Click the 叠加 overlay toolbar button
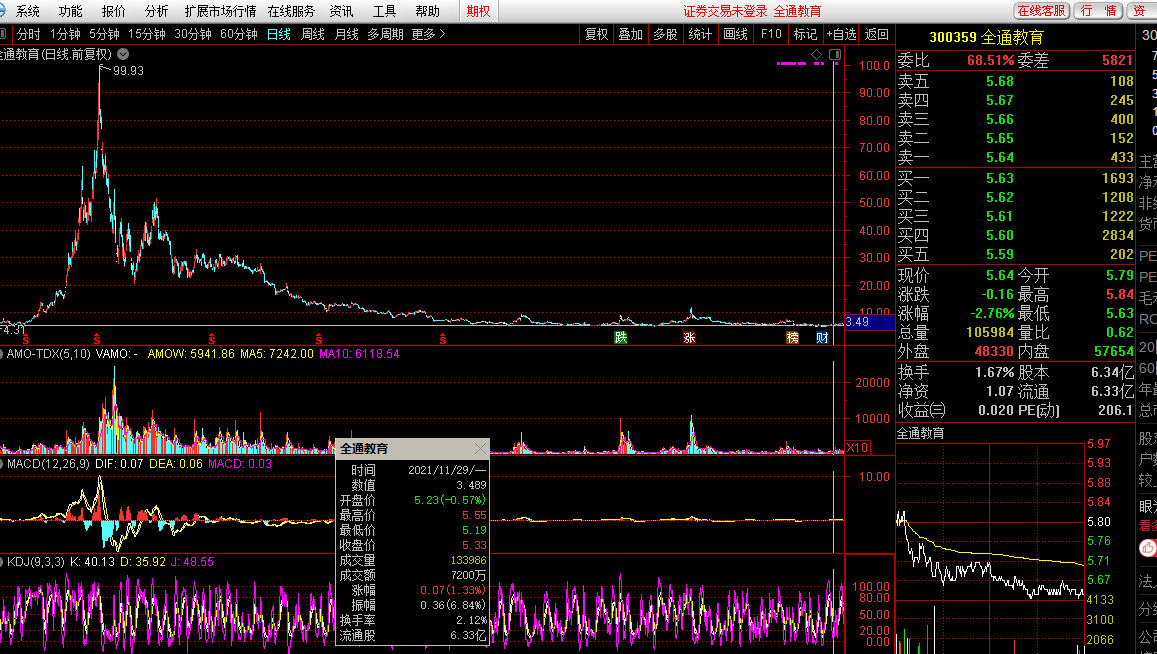Image resolution: width=1157 pixels, height=654 pixels. 630,34
